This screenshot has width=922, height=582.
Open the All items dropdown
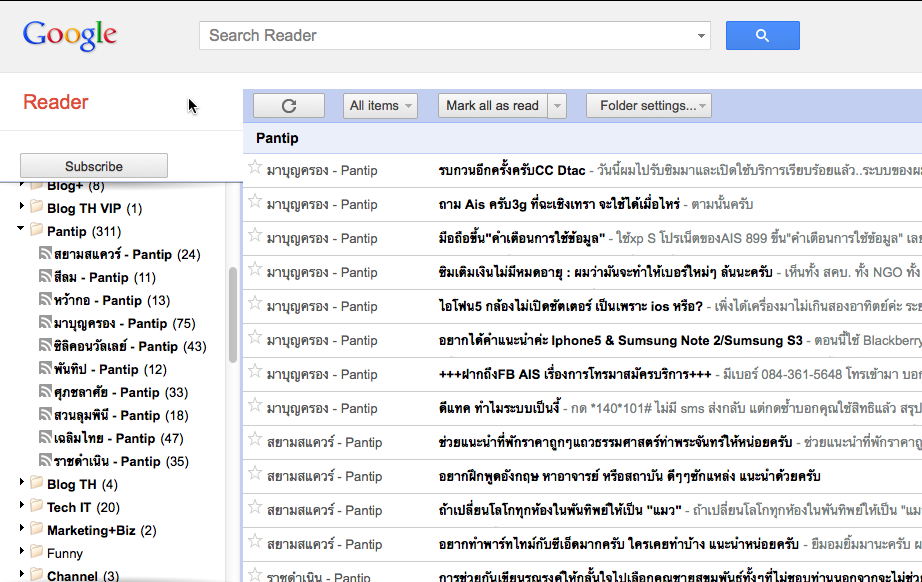tap(380, 106)
